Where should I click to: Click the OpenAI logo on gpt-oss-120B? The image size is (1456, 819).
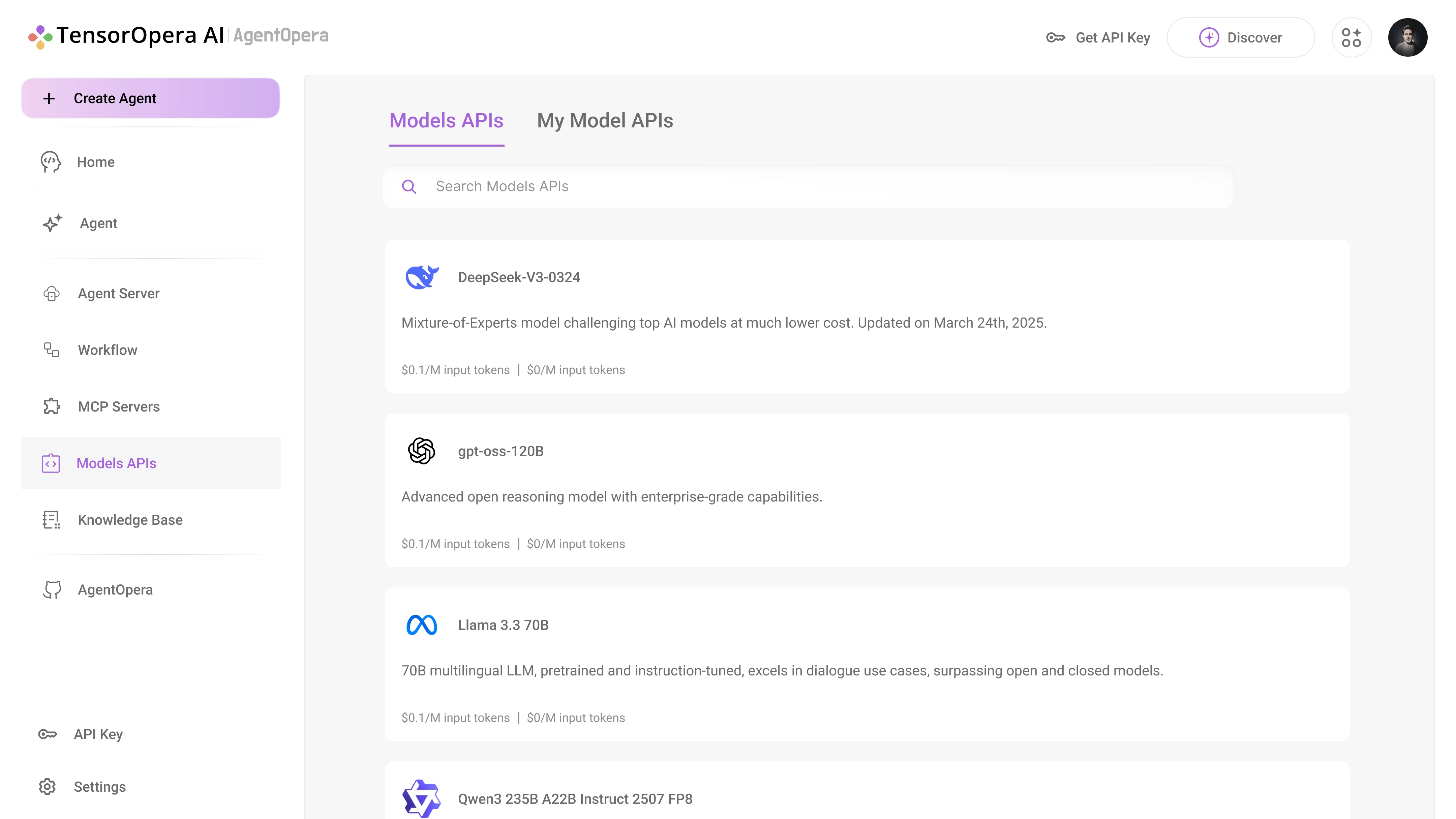pos(421,451)
